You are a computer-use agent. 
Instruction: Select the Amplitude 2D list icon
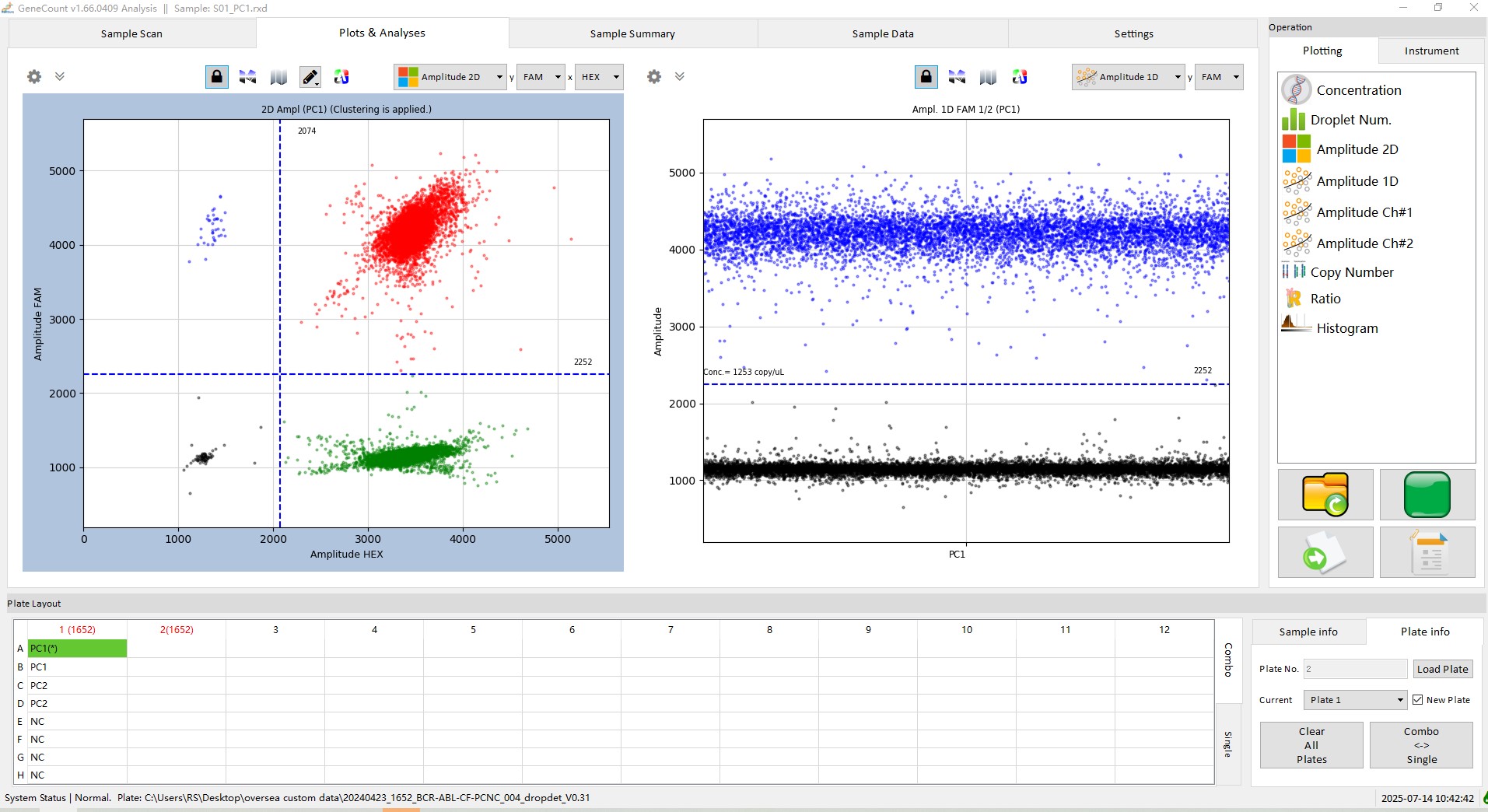[x=1296, y=149]
